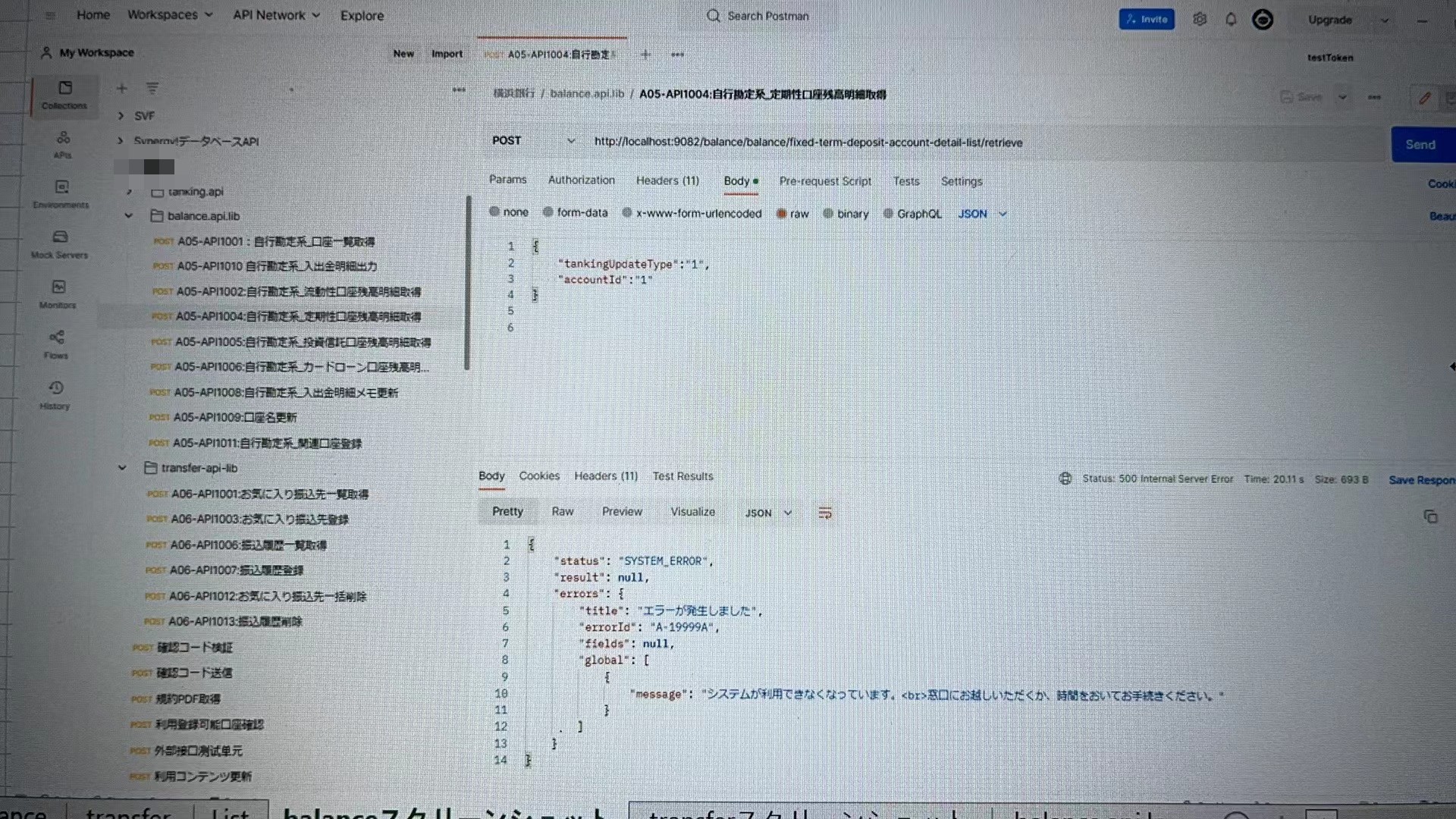Open the POST method dropdown

point(533,140)
